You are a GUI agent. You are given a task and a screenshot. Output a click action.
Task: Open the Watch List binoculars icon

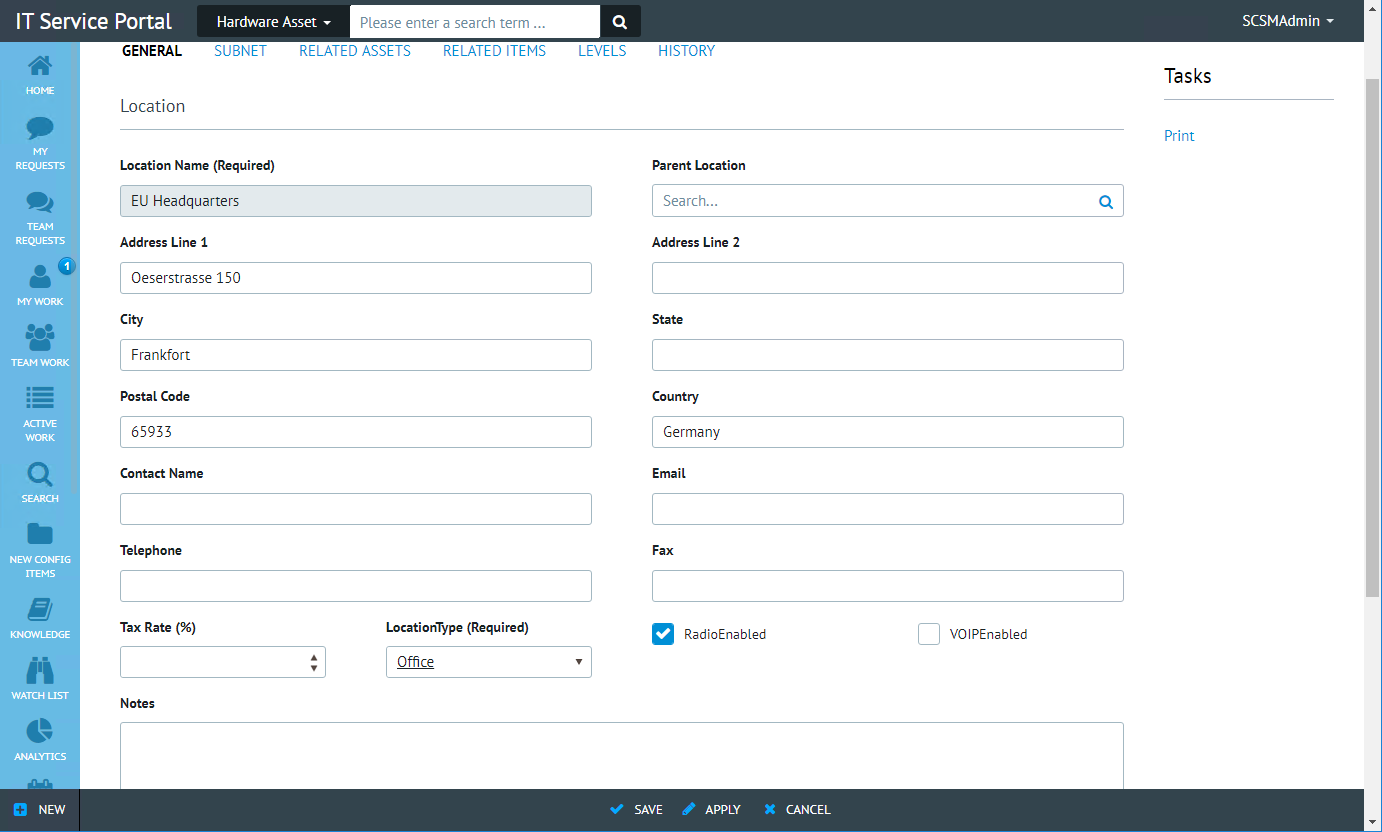40,679
